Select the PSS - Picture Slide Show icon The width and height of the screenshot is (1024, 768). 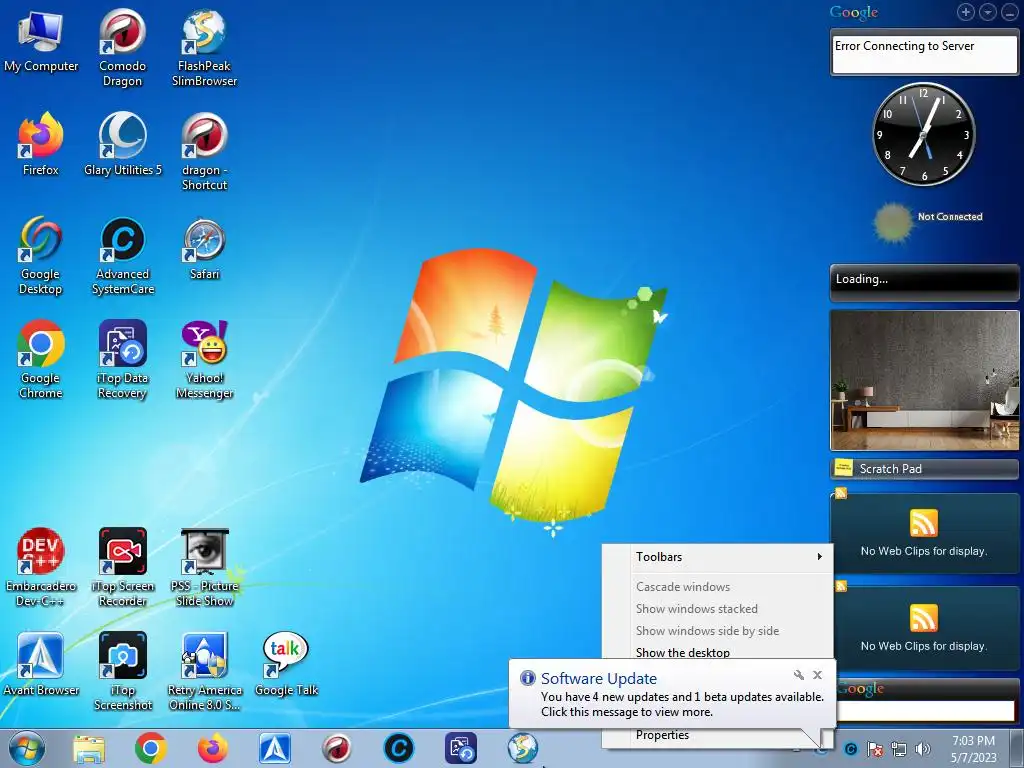(x=204, y=567)
